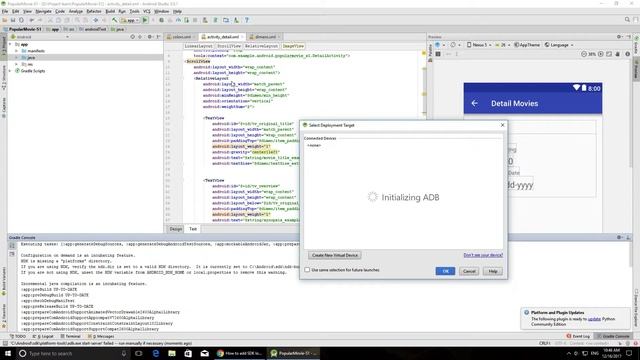The width and height of the screenshot is (640, 360).
Task: Open the File menu
Action: coord(5,11)
